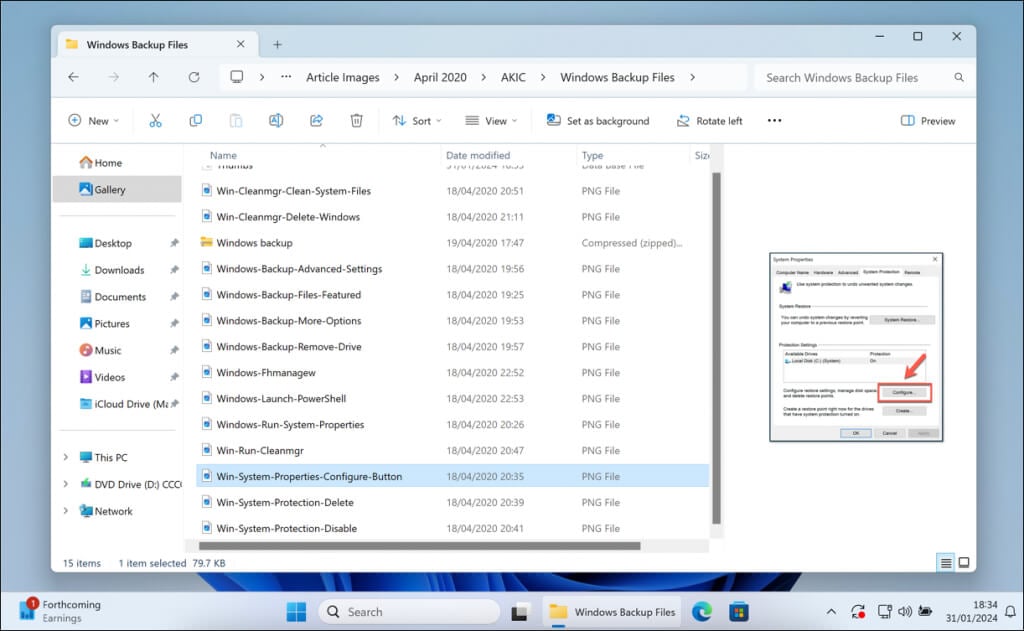Open the add new tab button
1024x631 pixels.
[x=277, y=44]
